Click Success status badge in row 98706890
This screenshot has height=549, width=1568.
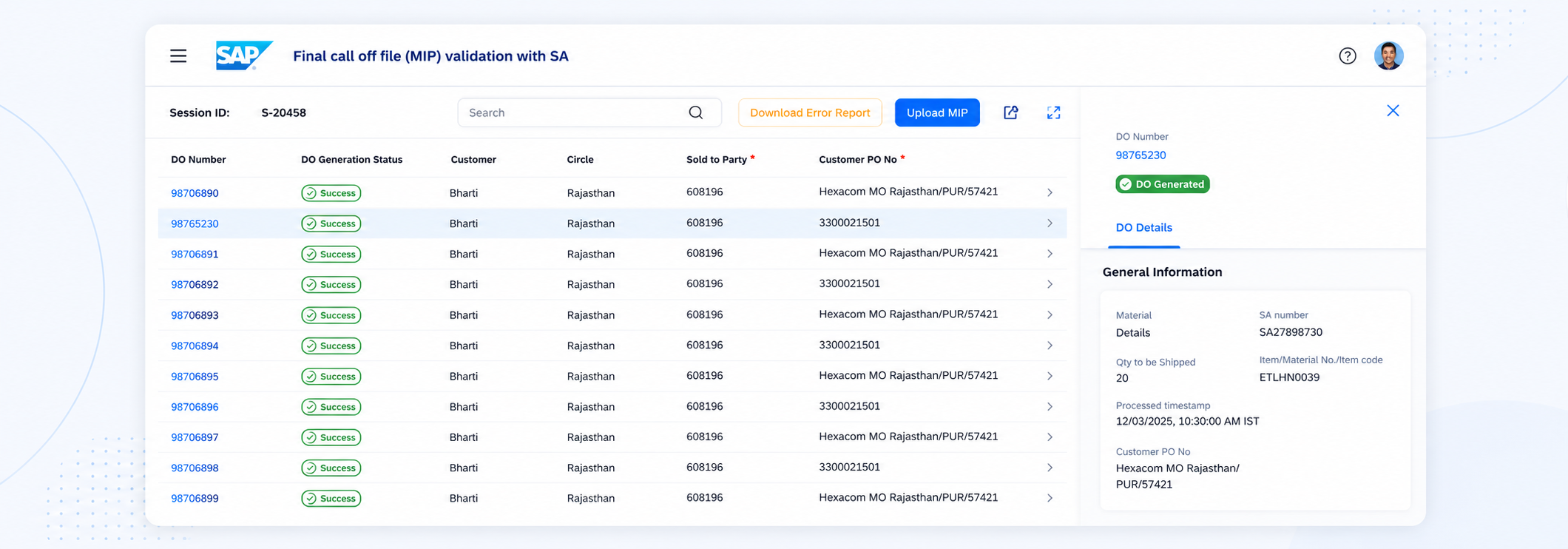(x=331, y=193)
